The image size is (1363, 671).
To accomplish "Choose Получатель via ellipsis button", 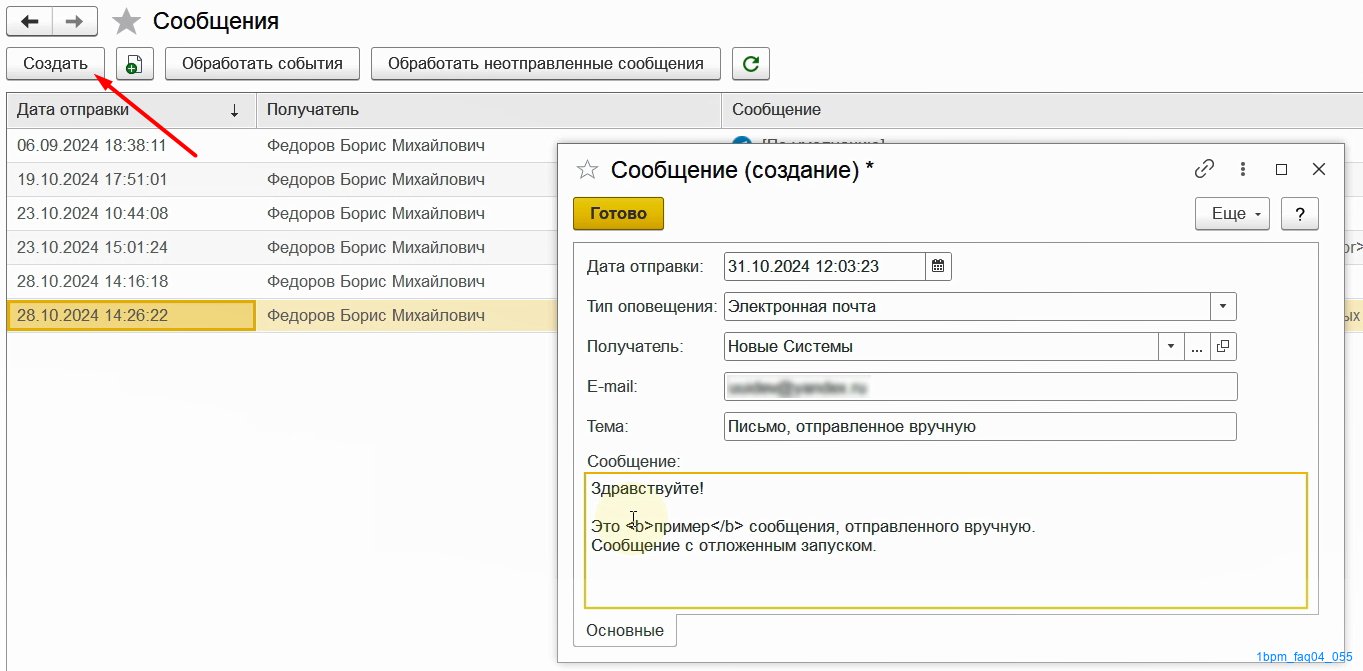I will [x=1197, y=347].
